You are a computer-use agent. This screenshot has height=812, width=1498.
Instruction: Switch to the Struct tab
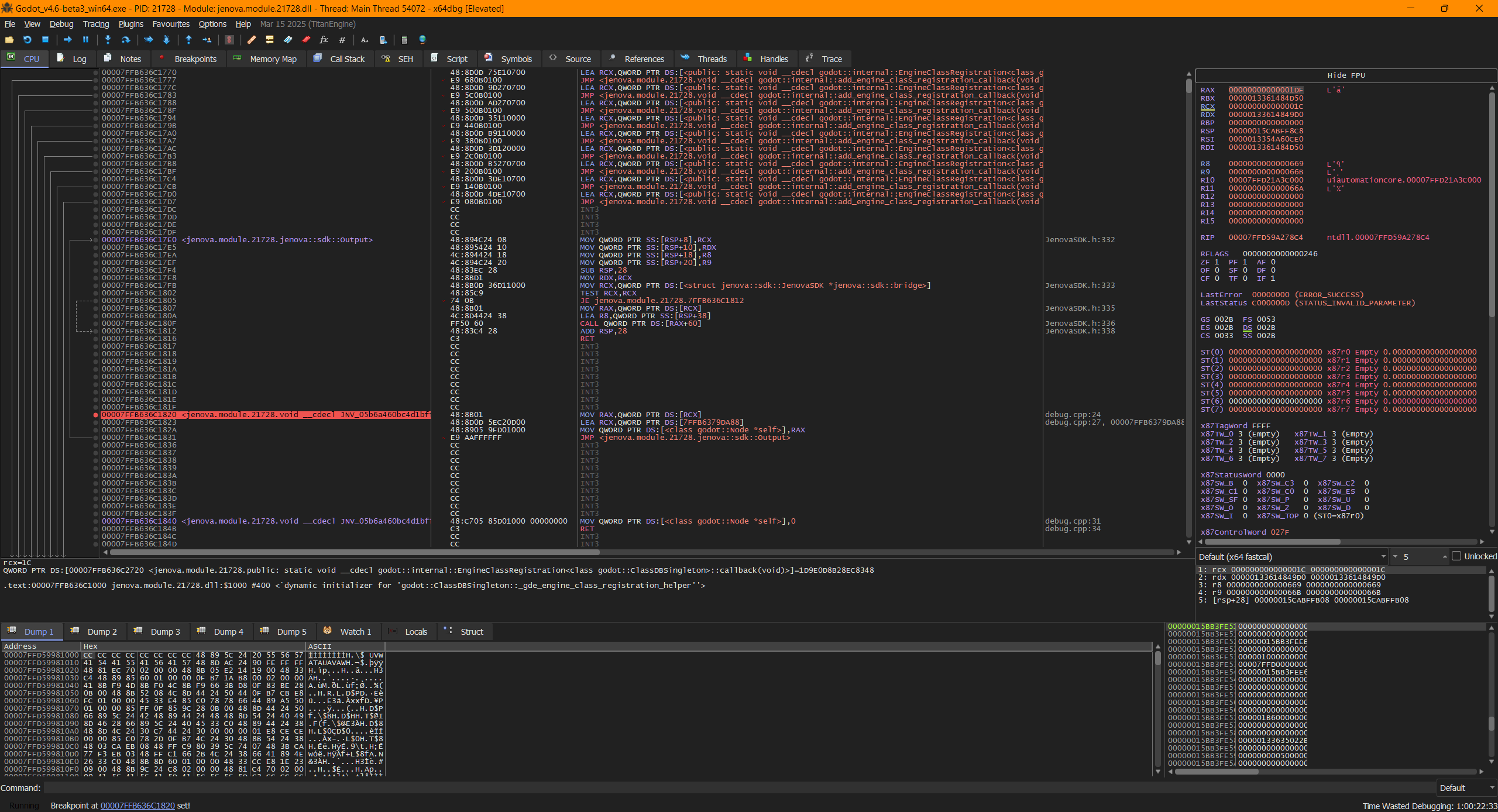(464, 632)
